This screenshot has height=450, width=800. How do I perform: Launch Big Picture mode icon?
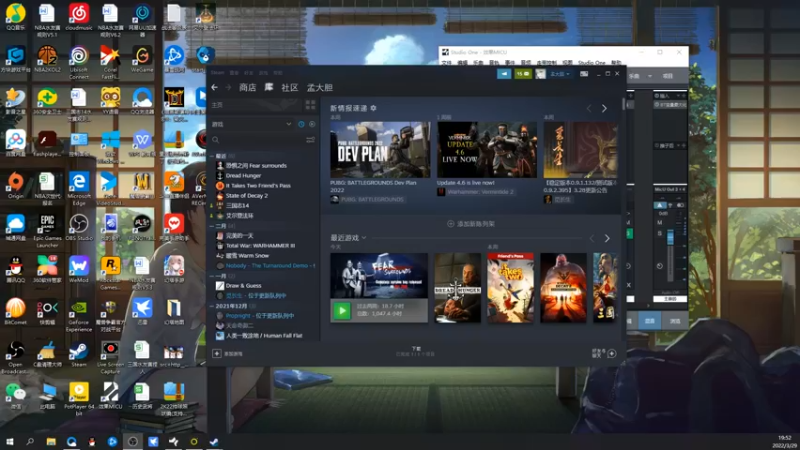584,74
